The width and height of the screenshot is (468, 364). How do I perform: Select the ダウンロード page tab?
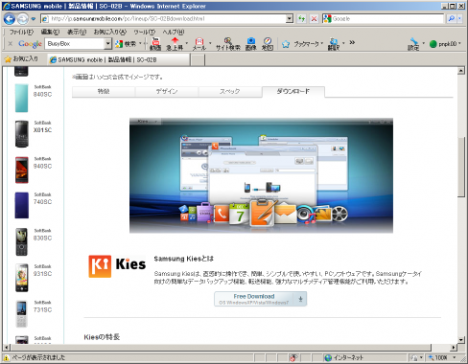tap(293, 91)
